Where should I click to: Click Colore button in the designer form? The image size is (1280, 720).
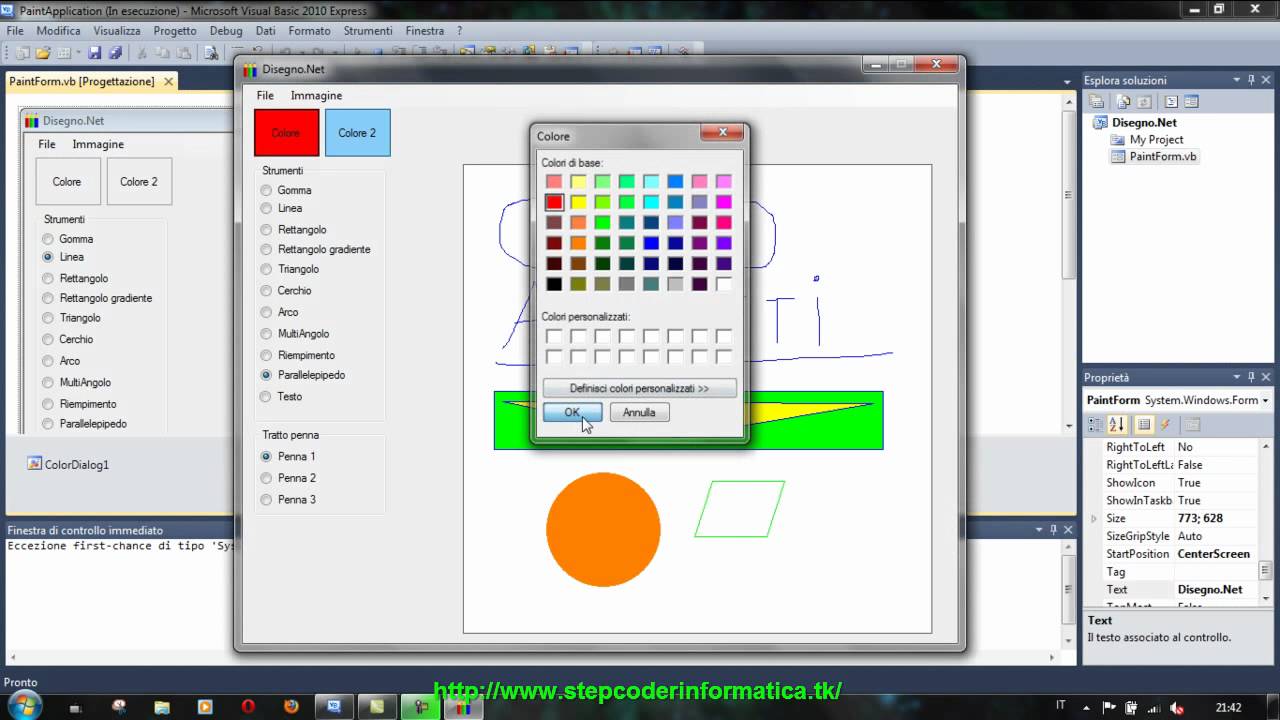pyautogui.click(x=67, y=182)
